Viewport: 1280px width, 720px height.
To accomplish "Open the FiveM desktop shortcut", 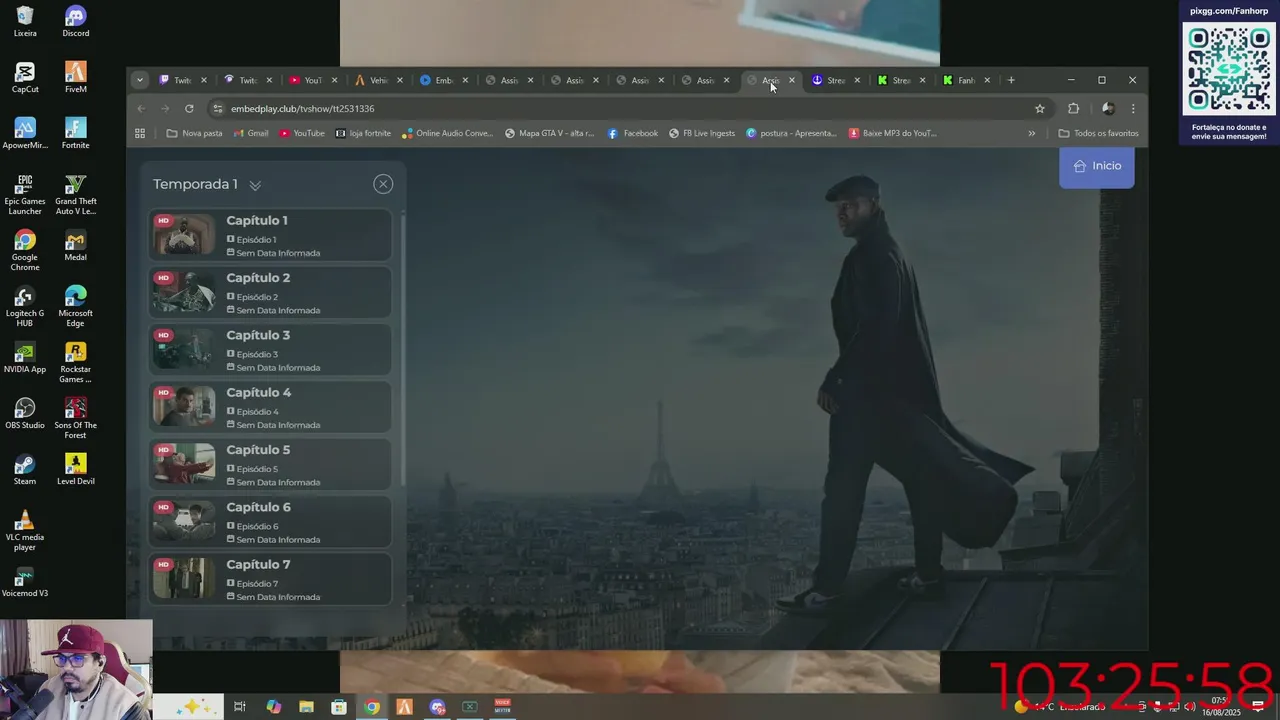I will (x=75, y=77).
